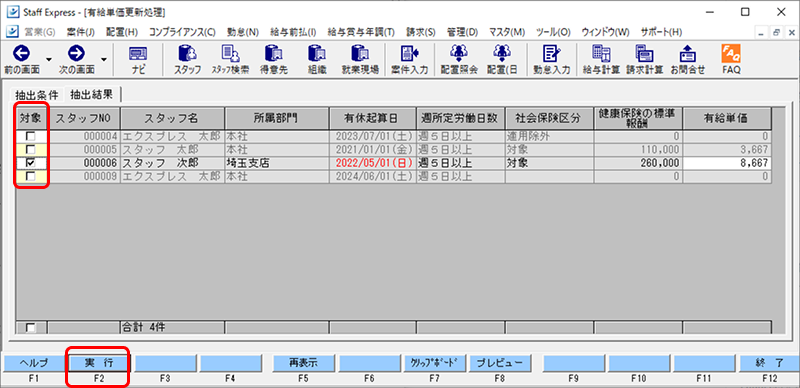800x388 pixels.
Task: Select the 110,000 remuneration cell
Action: (x=639, y=150)
